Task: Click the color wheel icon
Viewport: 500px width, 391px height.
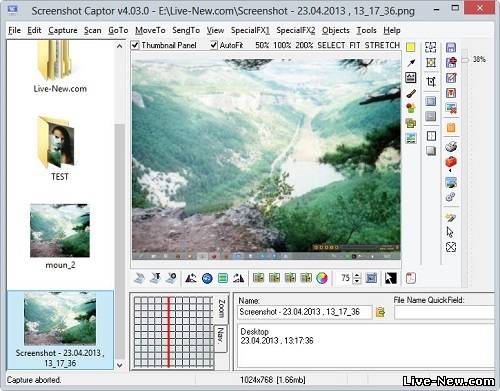Action: (322, 278)
